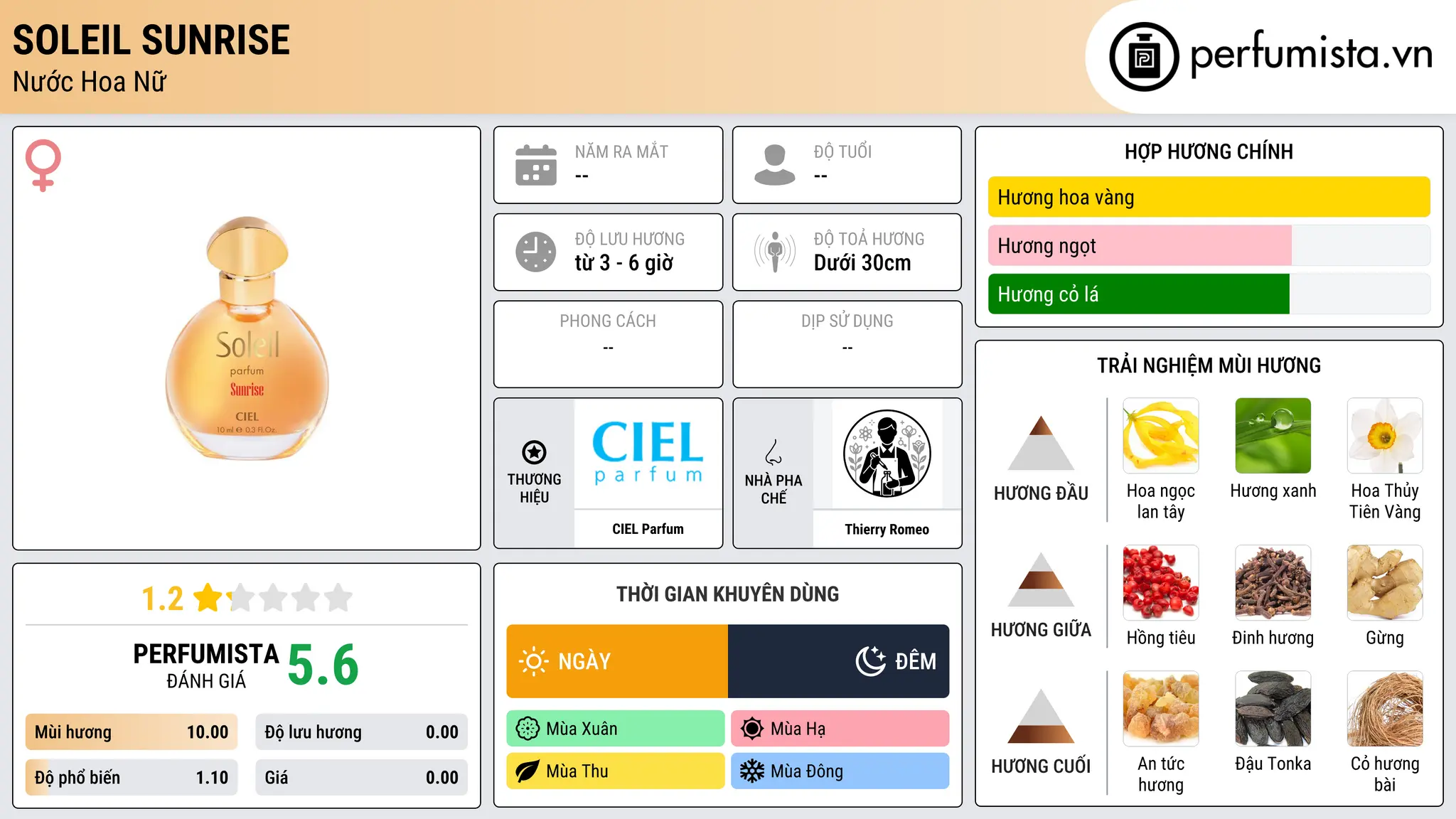Click the Hương cuối pyramid icon
Screen dimensions: 1456x819
1041,716
